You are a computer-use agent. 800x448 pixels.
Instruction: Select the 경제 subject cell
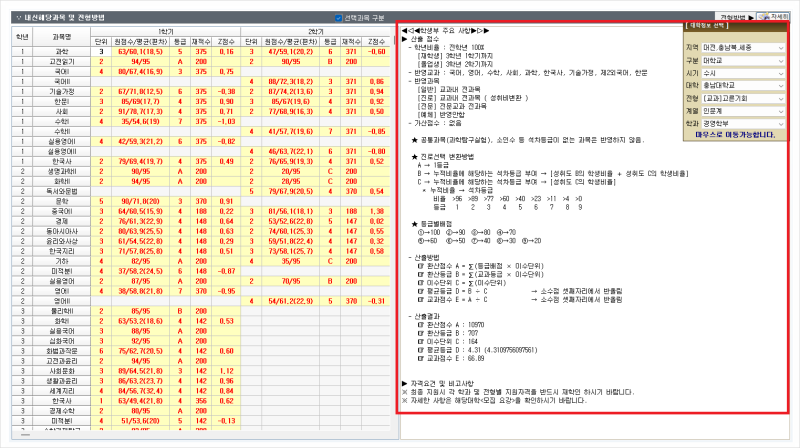(62, 221)
